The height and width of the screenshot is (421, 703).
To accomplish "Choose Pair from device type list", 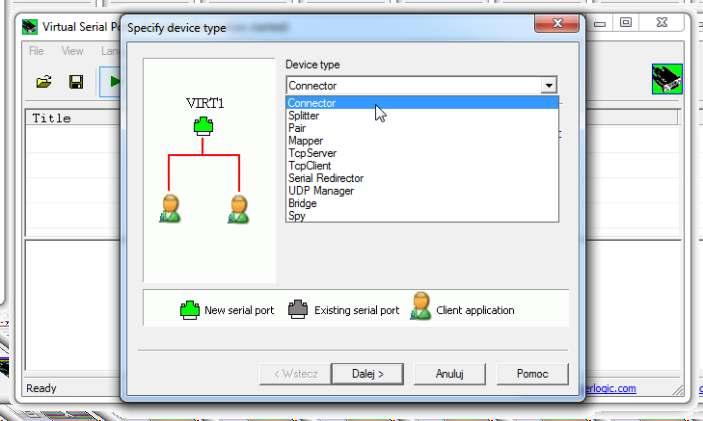I will click(x=422, y=128).
